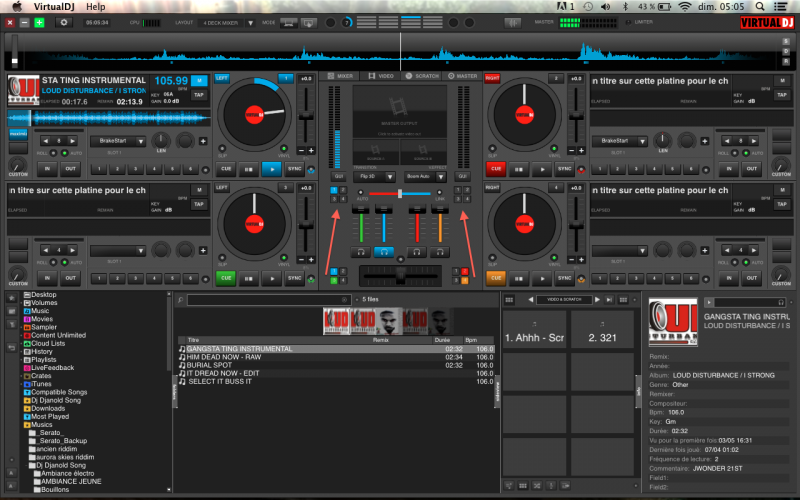Switch to the MIXER tab
Screen dimensions: 800x500
pyautogui.click(x=340, y=76)
